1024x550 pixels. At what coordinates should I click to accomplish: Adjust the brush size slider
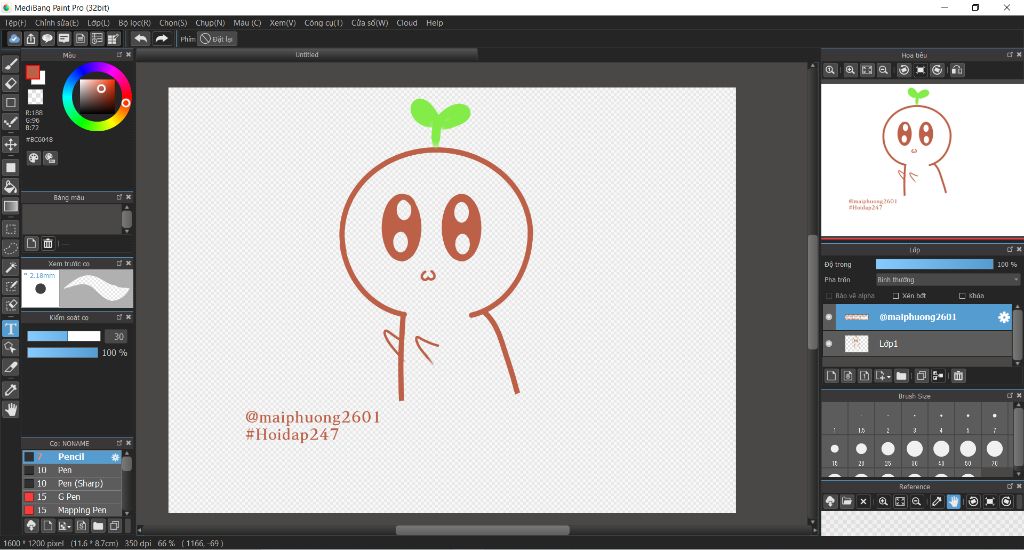pyautogui.click(x=64, y=336)
